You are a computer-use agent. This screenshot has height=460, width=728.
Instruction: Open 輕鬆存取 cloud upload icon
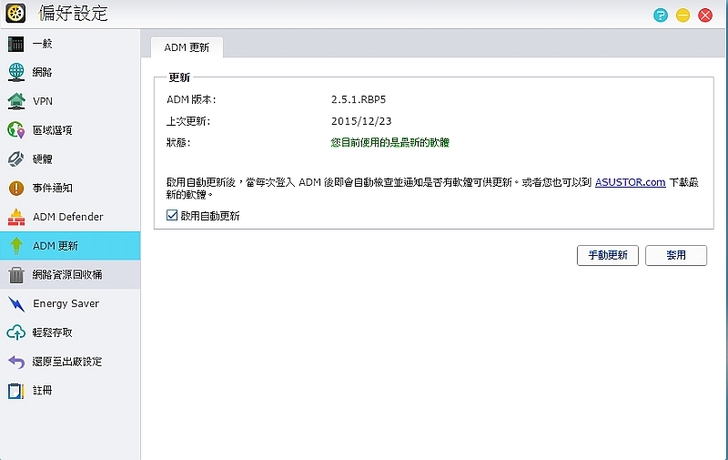coord(16,332)
